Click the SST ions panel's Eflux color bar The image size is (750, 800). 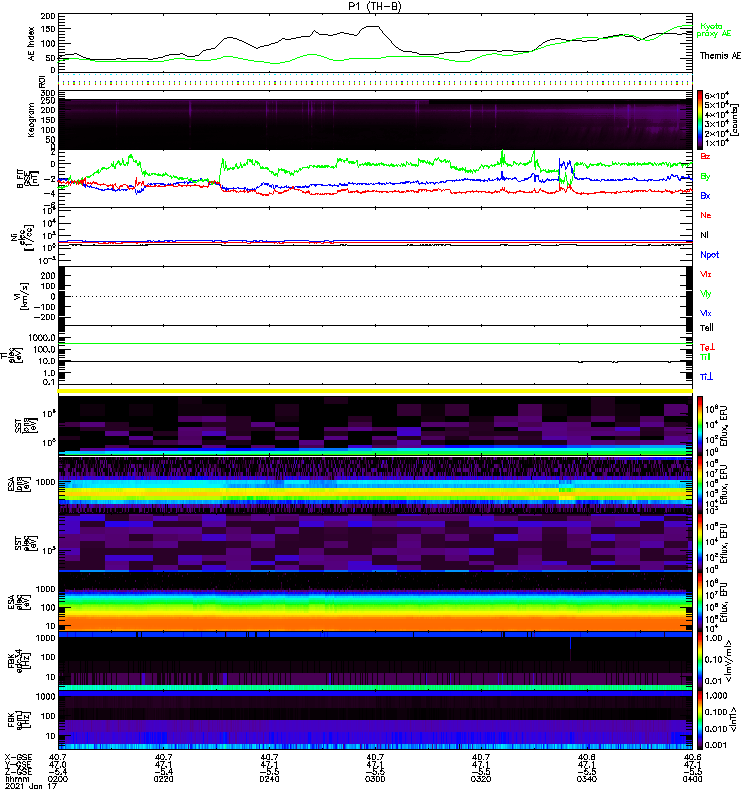(700, 426)
